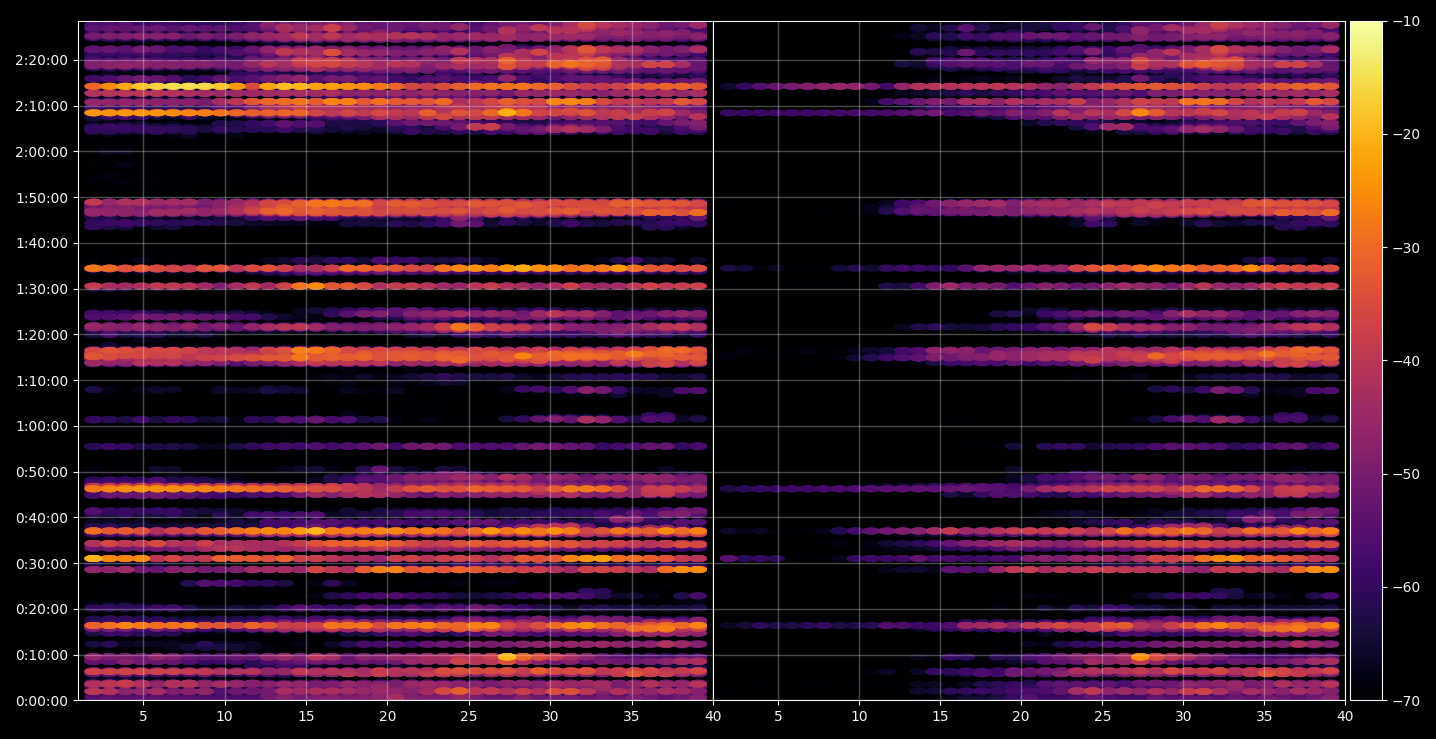Select the 0:20:00 tick label
This screenshot has height=739, width=1436.
(x=42, y=609)
